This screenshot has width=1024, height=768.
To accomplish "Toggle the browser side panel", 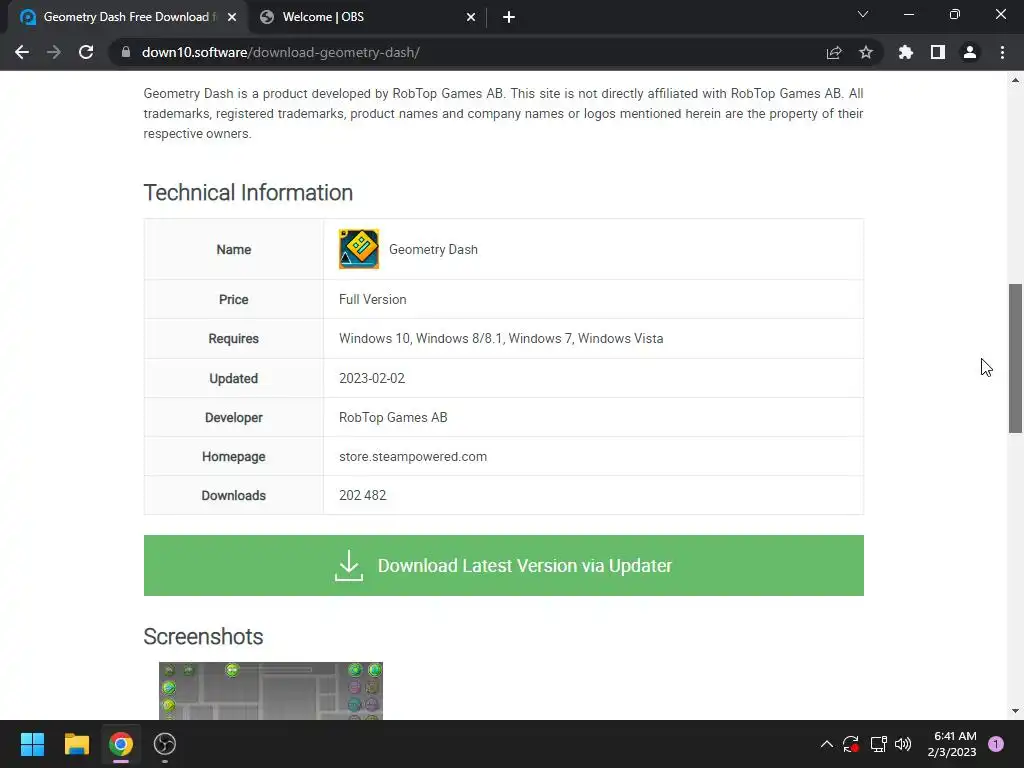I will click(x=938, y=52).
